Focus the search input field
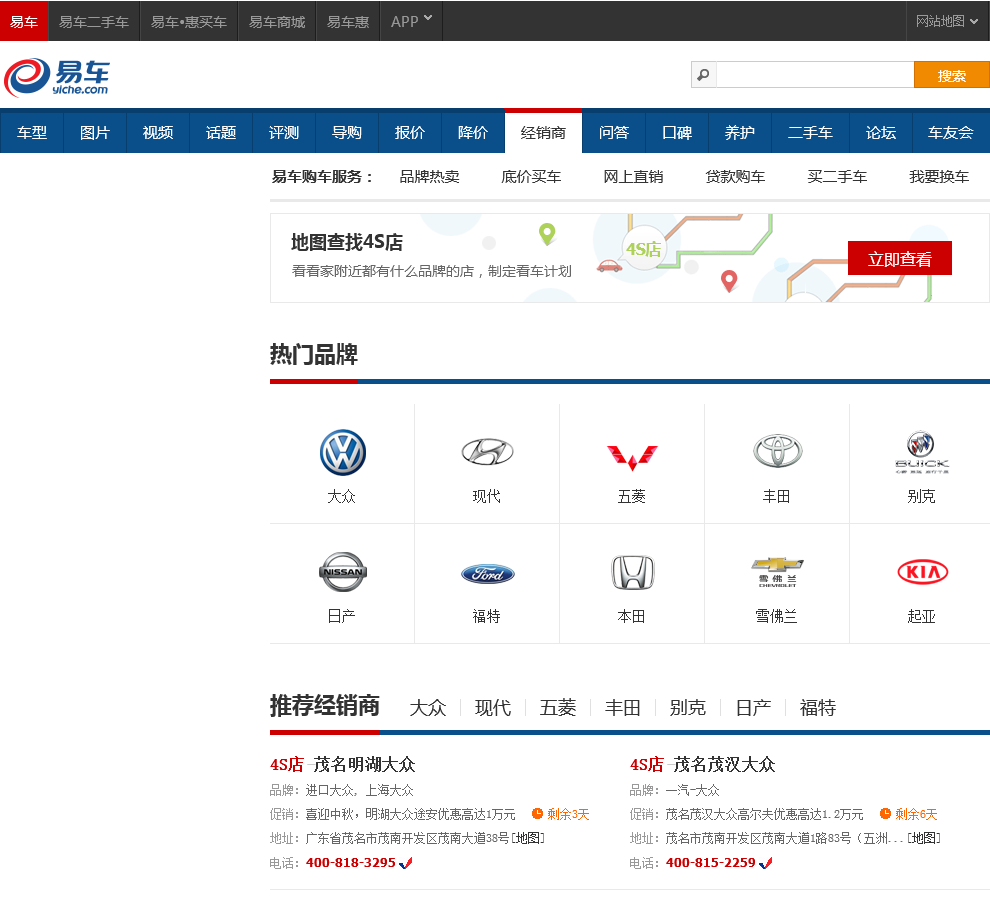 814,75
